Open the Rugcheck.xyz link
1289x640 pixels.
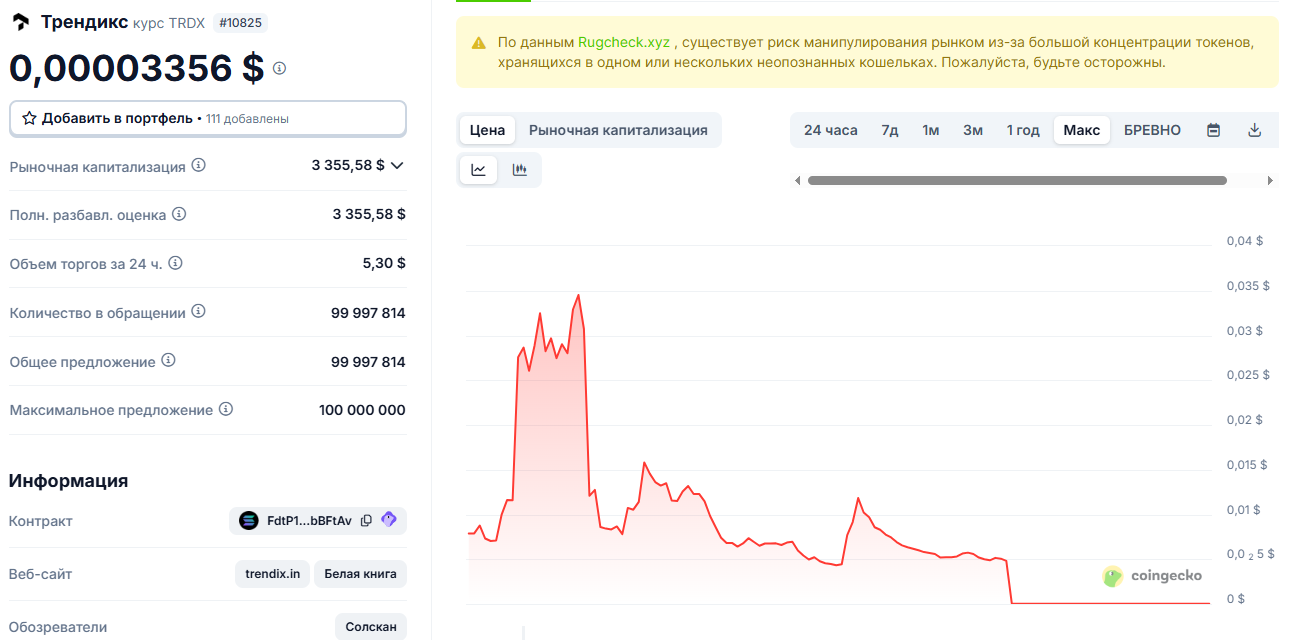(x=624, y=43)
